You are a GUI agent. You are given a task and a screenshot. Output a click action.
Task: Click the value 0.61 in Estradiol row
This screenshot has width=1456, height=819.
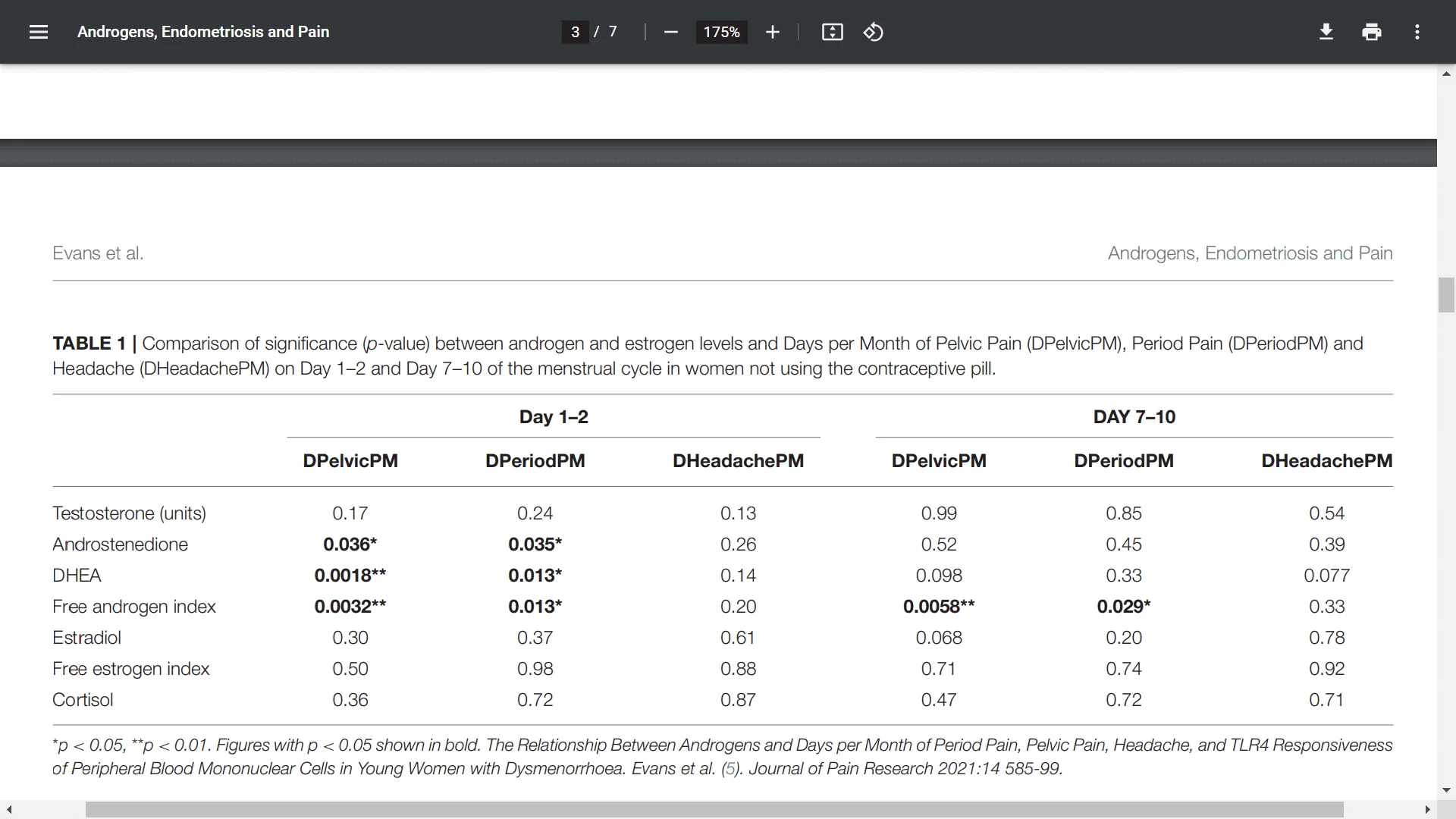click(738, 638)
